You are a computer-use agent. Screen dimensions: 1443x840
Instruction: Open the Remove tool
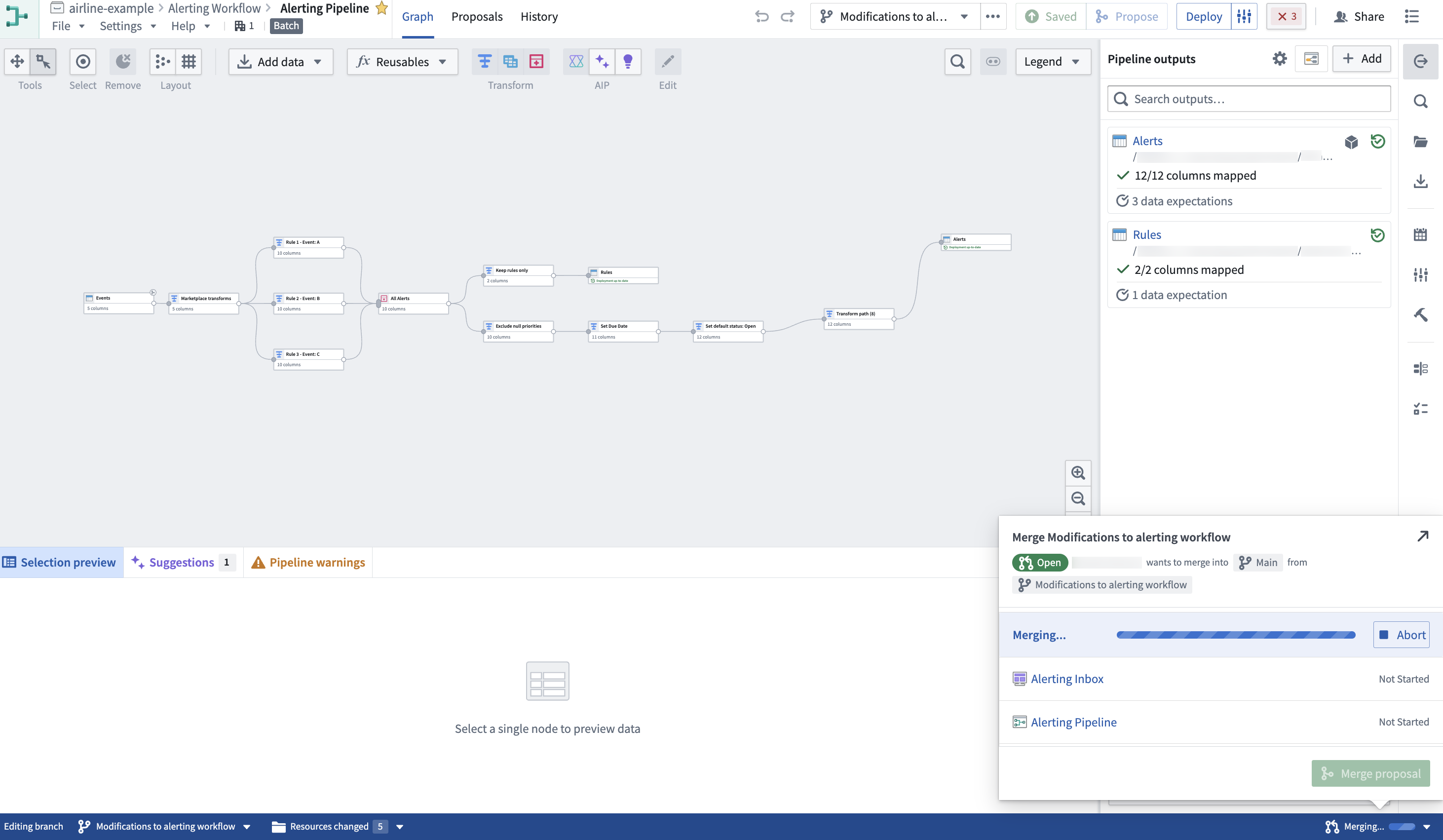(122, 61)
